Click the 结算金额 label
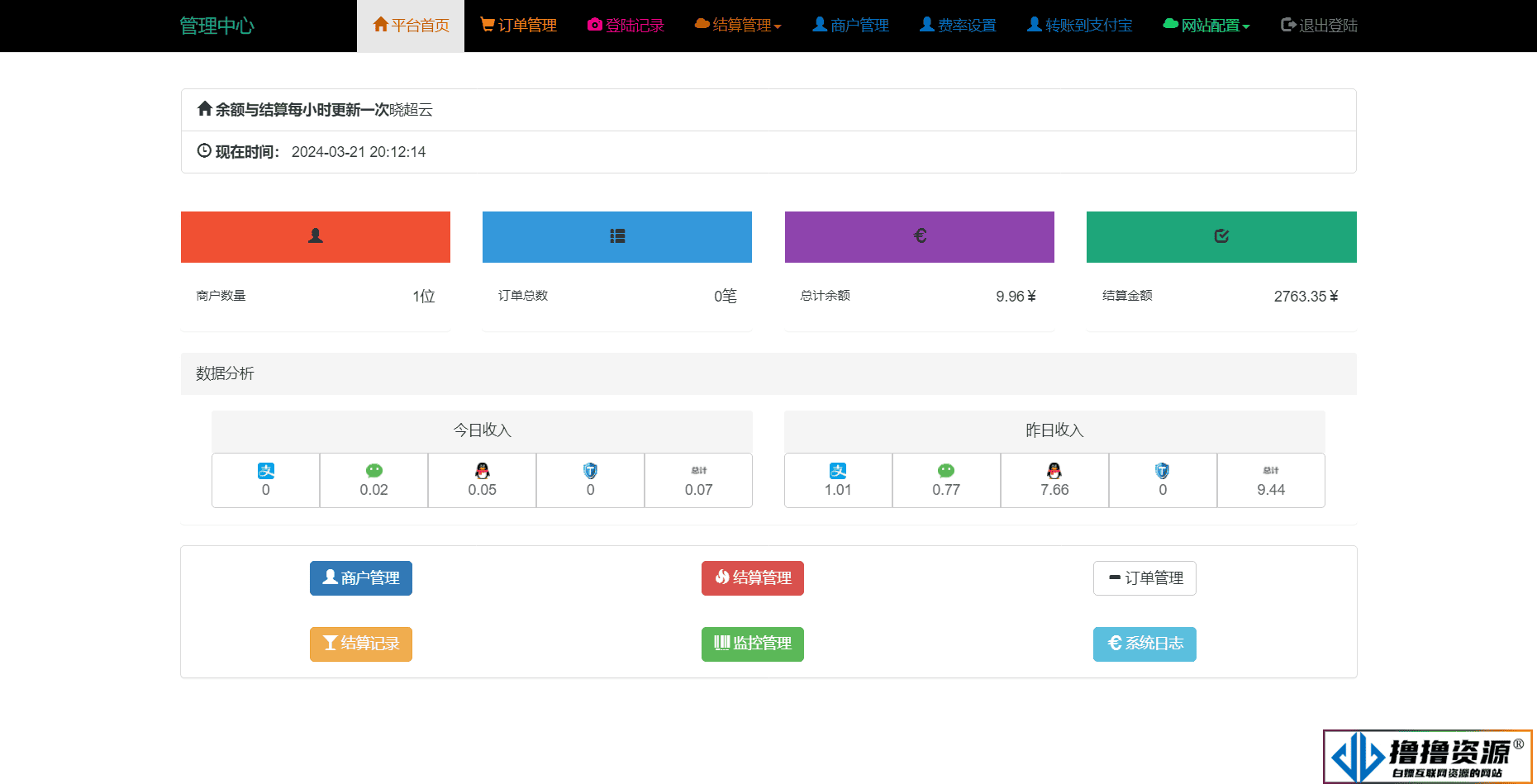The width and height of the screenshot is (1537, 784). (1127, 296)
